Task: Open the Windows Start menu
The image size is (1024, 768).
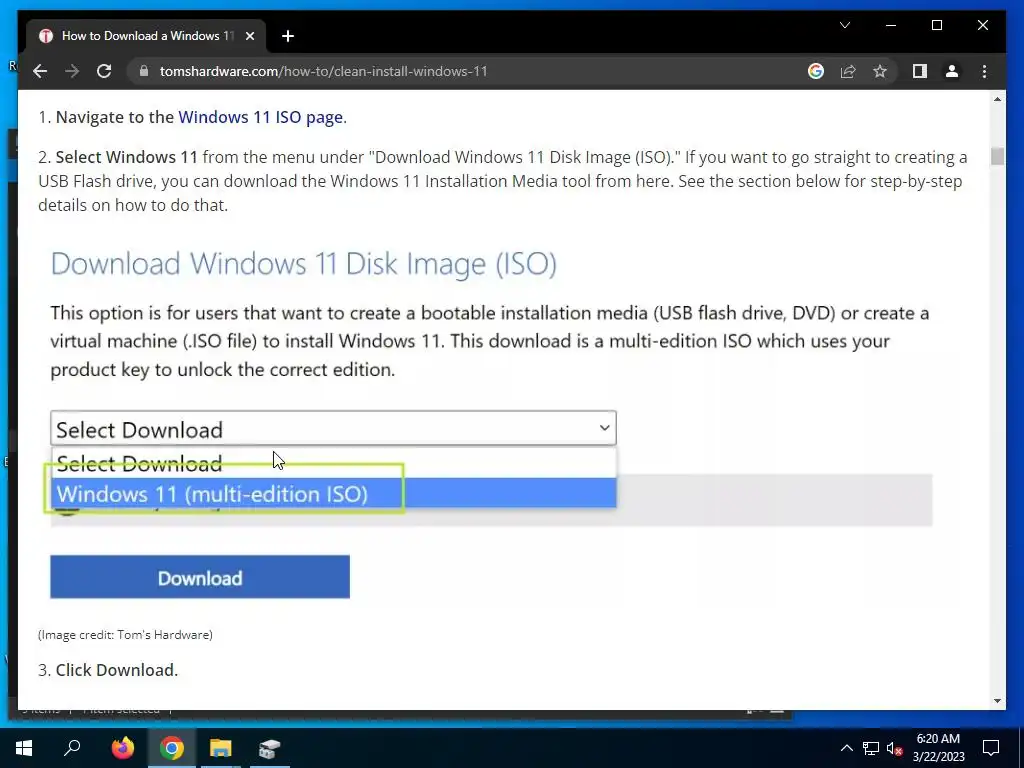Action: tap(24, 748)
